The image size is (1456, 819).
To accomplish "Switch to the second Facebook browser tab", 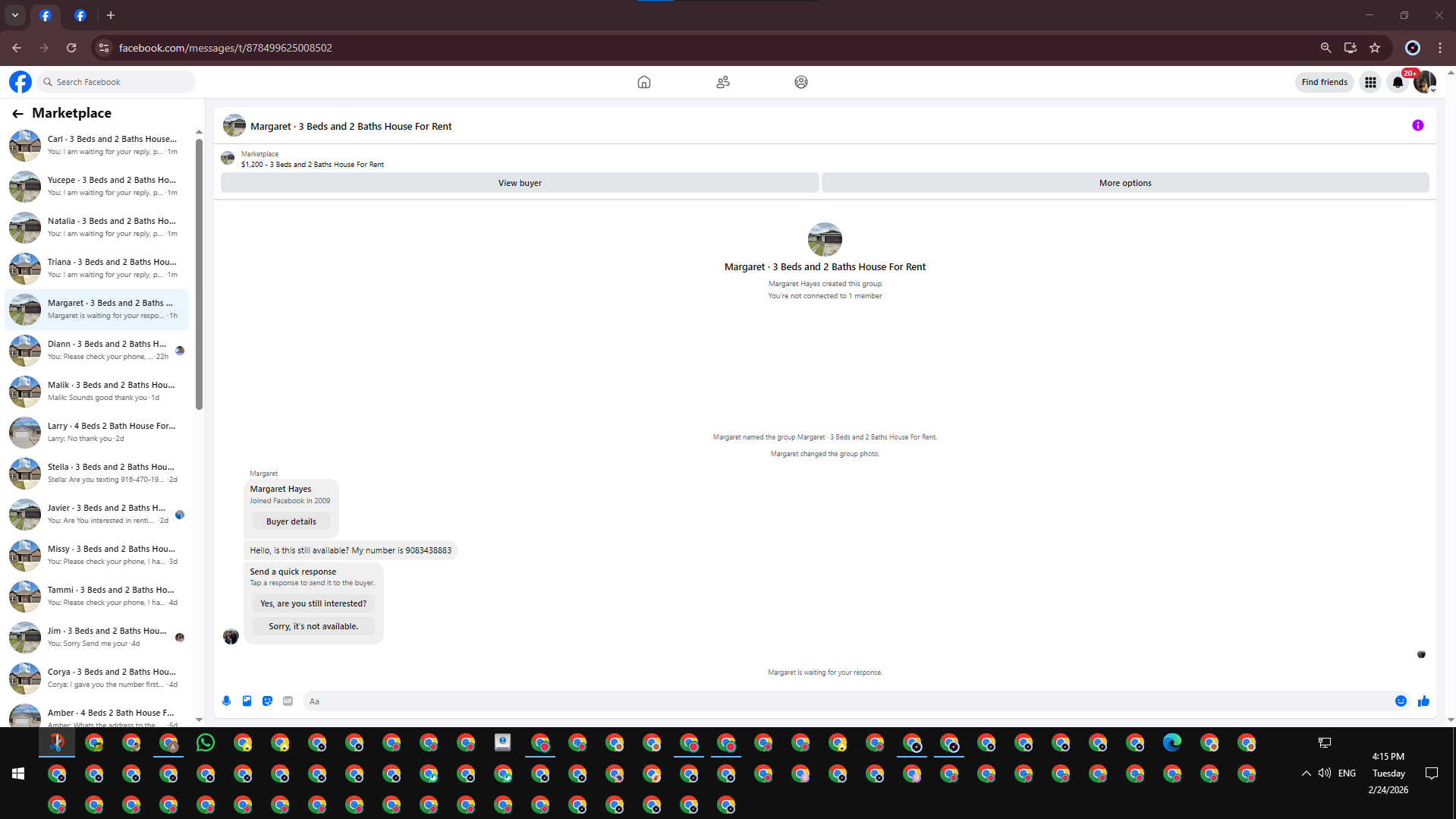I will click(x=80, y=15).
